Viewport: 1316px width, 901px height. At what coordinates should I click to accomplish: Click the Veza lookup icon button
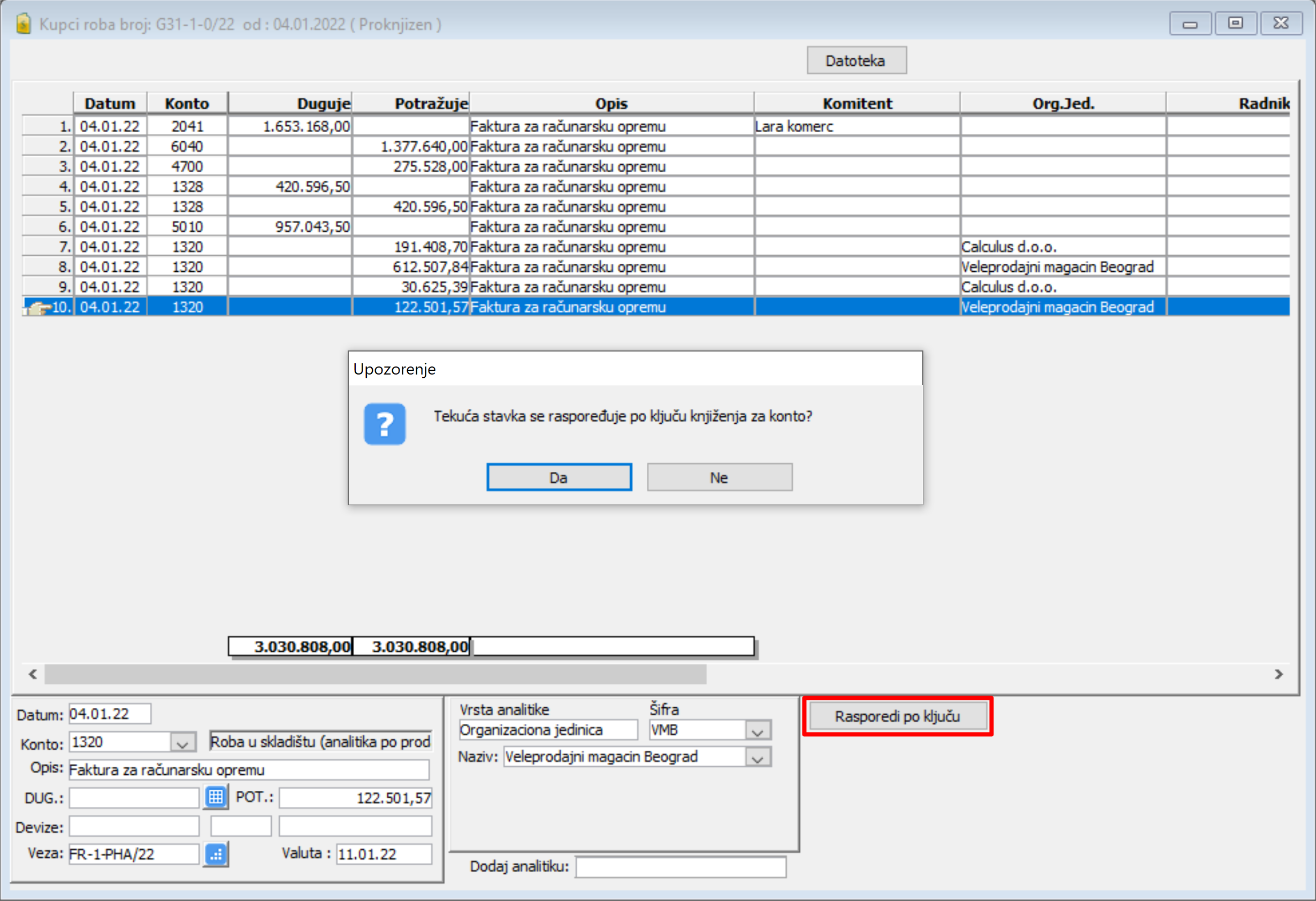tap(215, 854)
